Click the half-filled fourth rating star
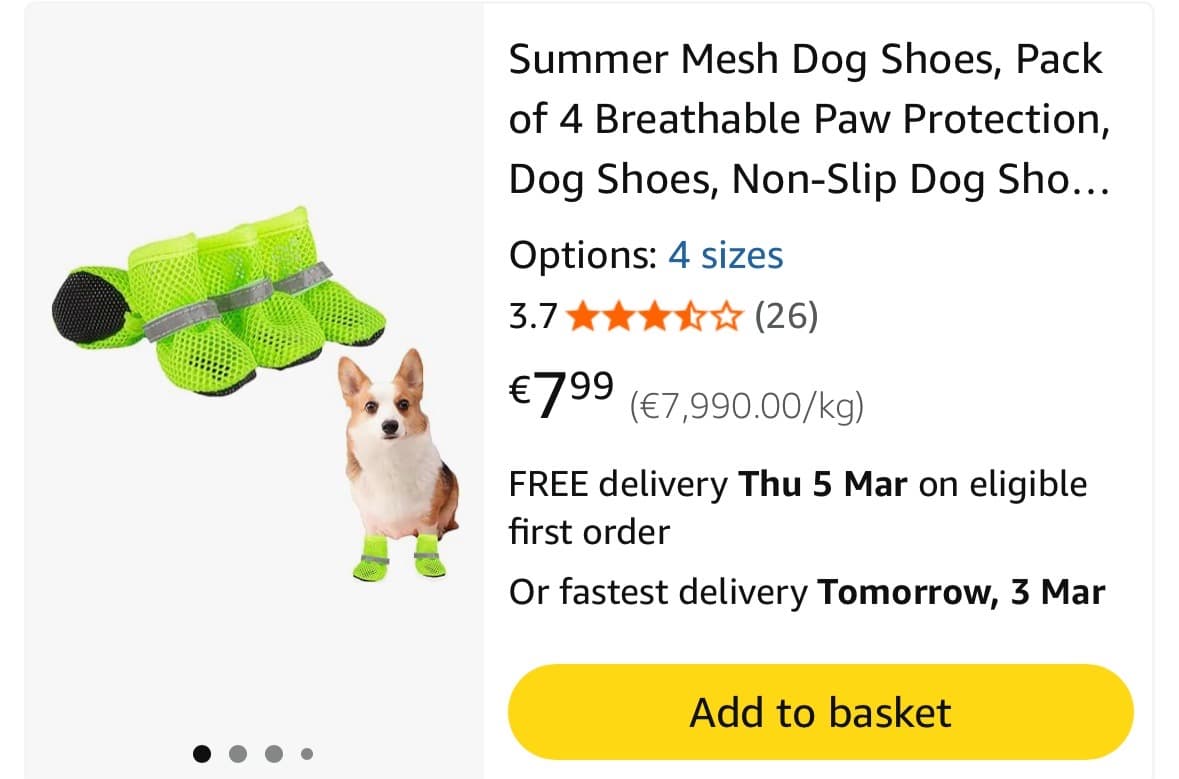This screenshot has width=1179, height=779. 690,318
